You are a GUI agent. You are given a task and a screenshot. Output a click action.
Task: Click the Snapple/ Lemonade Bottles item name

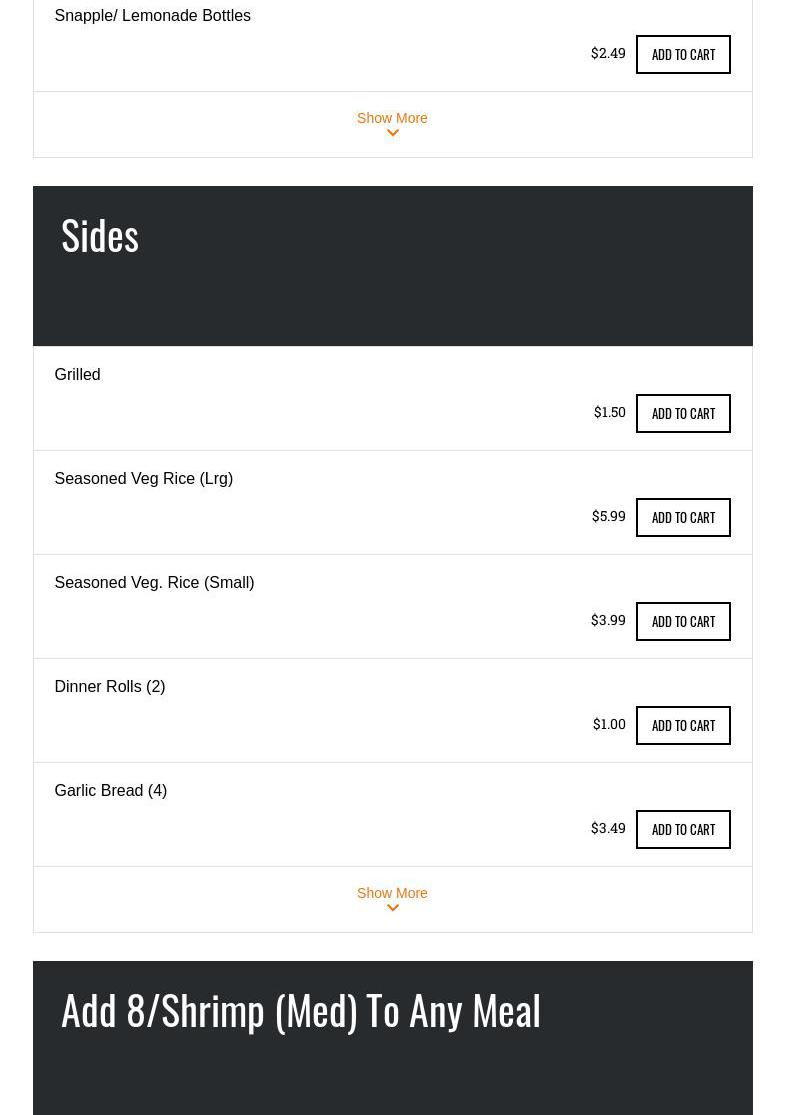click(152, 15)
